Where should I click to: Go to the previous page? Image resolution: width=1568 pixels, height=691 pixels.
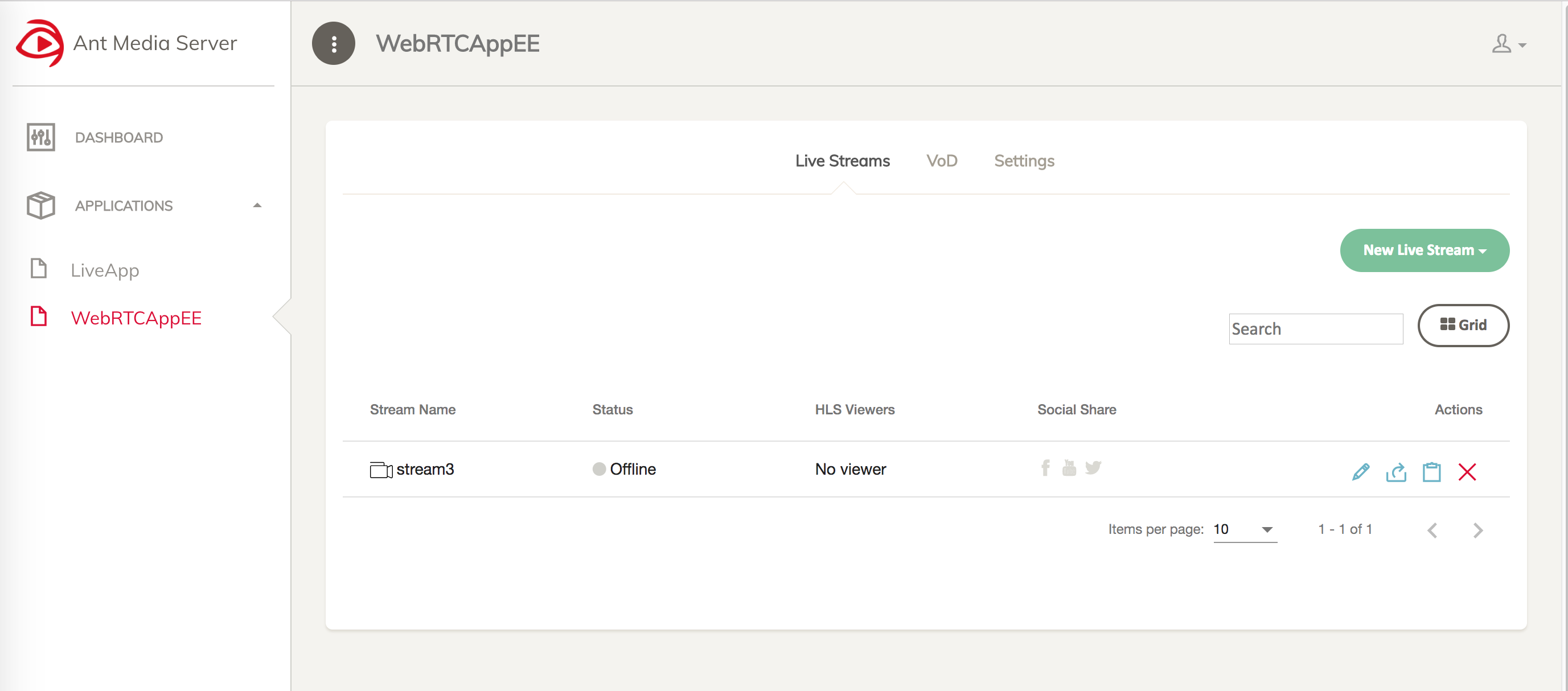1432,530
